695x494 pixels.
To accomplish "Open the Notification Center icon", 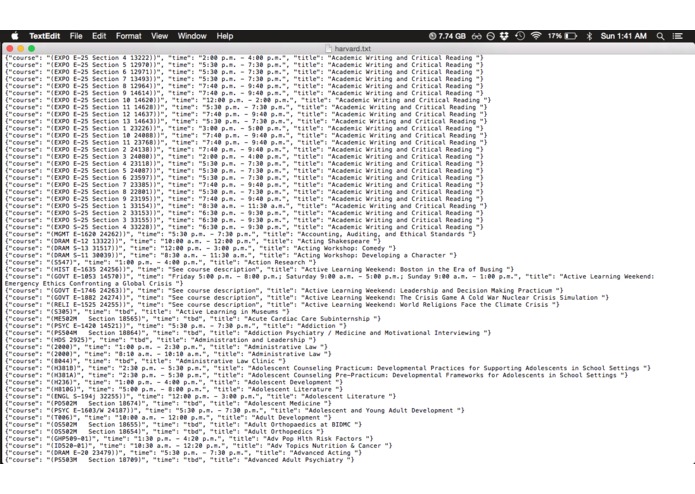I will tap(677, 36).
